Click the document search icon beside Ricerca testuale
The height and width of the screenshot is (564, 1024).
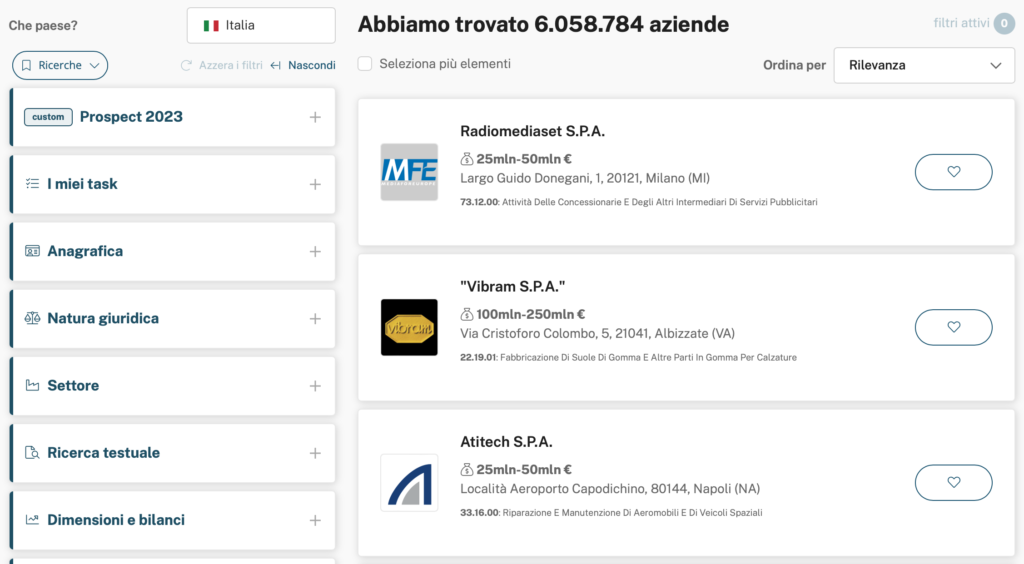(x=32, y=452)
